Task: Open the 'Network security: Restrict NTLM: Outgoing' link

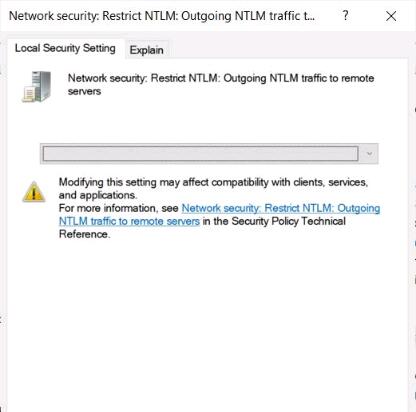Action: pyautogui.click(x=281, y=208)
